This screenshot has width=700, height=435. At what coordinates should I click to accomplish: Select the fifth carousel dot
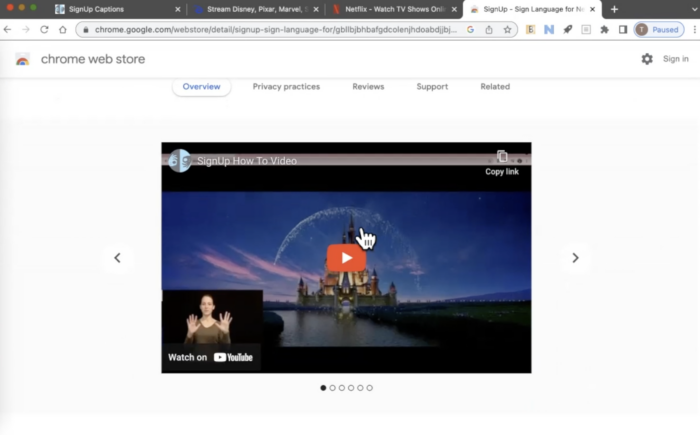tap(360, 388)
